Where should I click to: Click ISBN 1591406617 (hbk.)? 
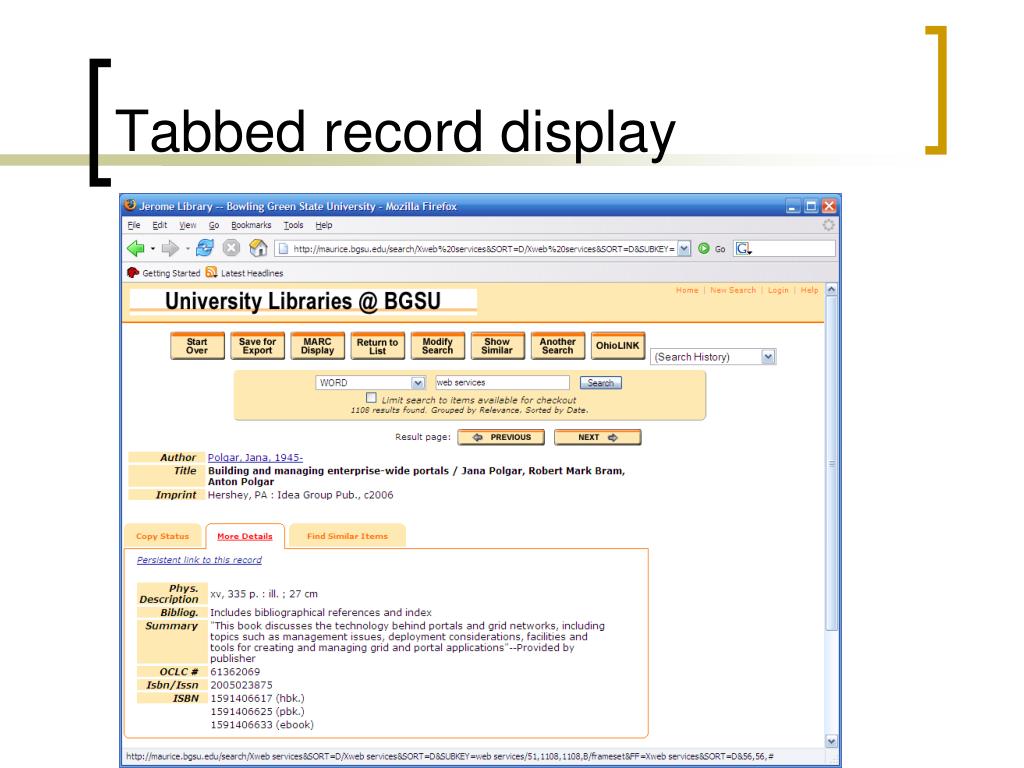(x=257, y=698)
